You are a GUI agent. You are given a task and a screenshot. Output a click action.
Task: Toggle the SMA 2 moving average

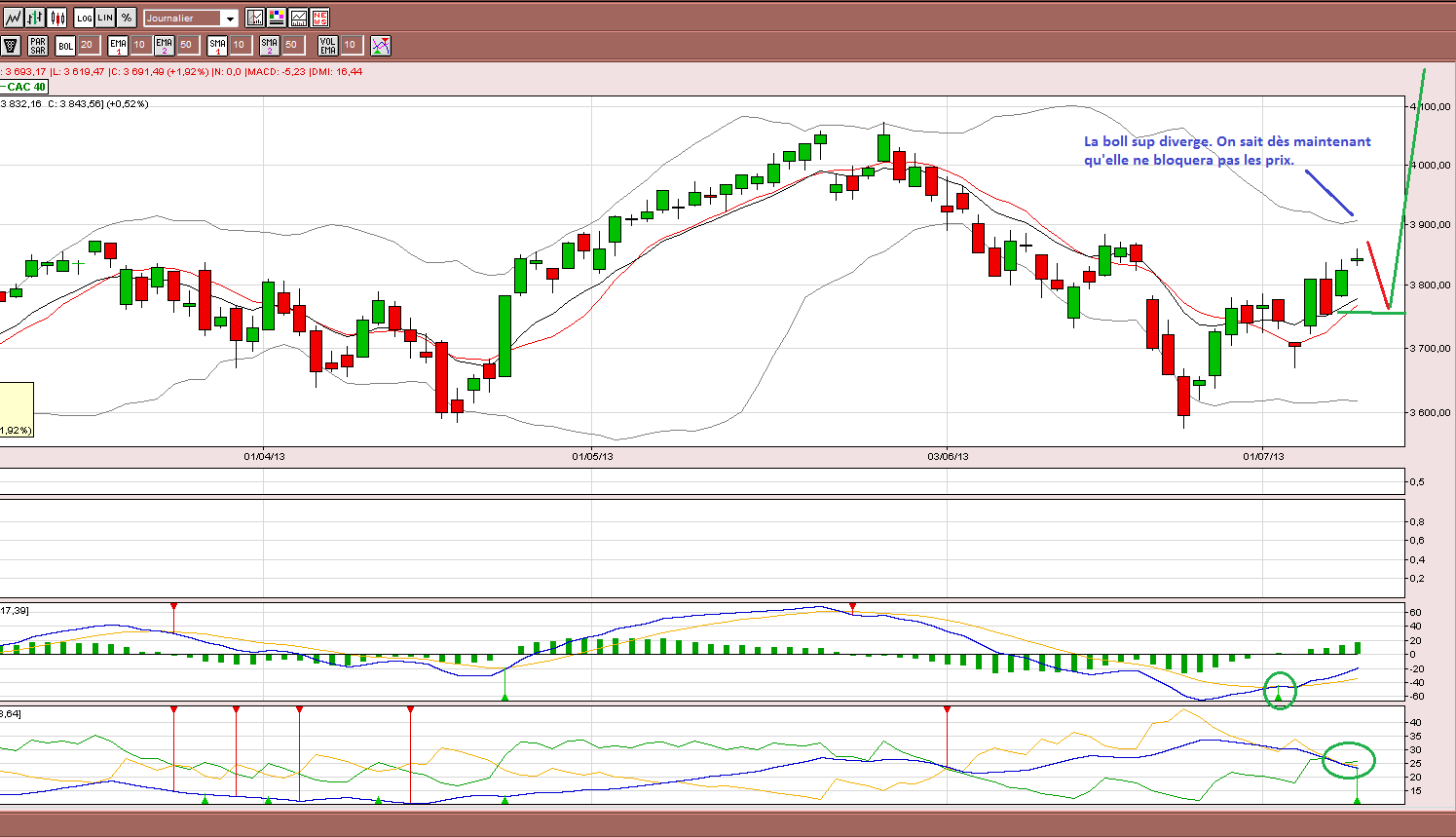tap(269, 45)
